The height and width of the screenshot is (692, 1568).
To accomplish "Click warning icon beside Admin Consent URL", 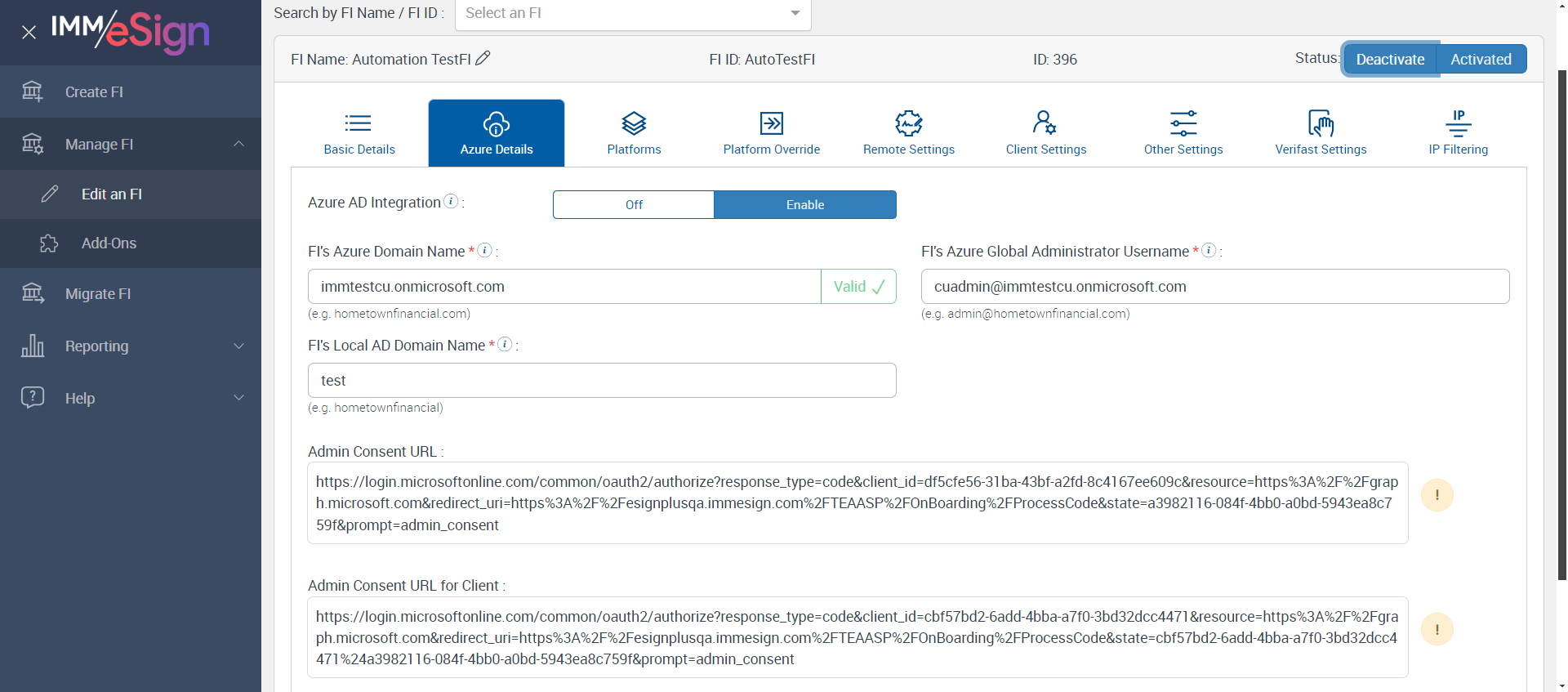I will (1437, 495).
